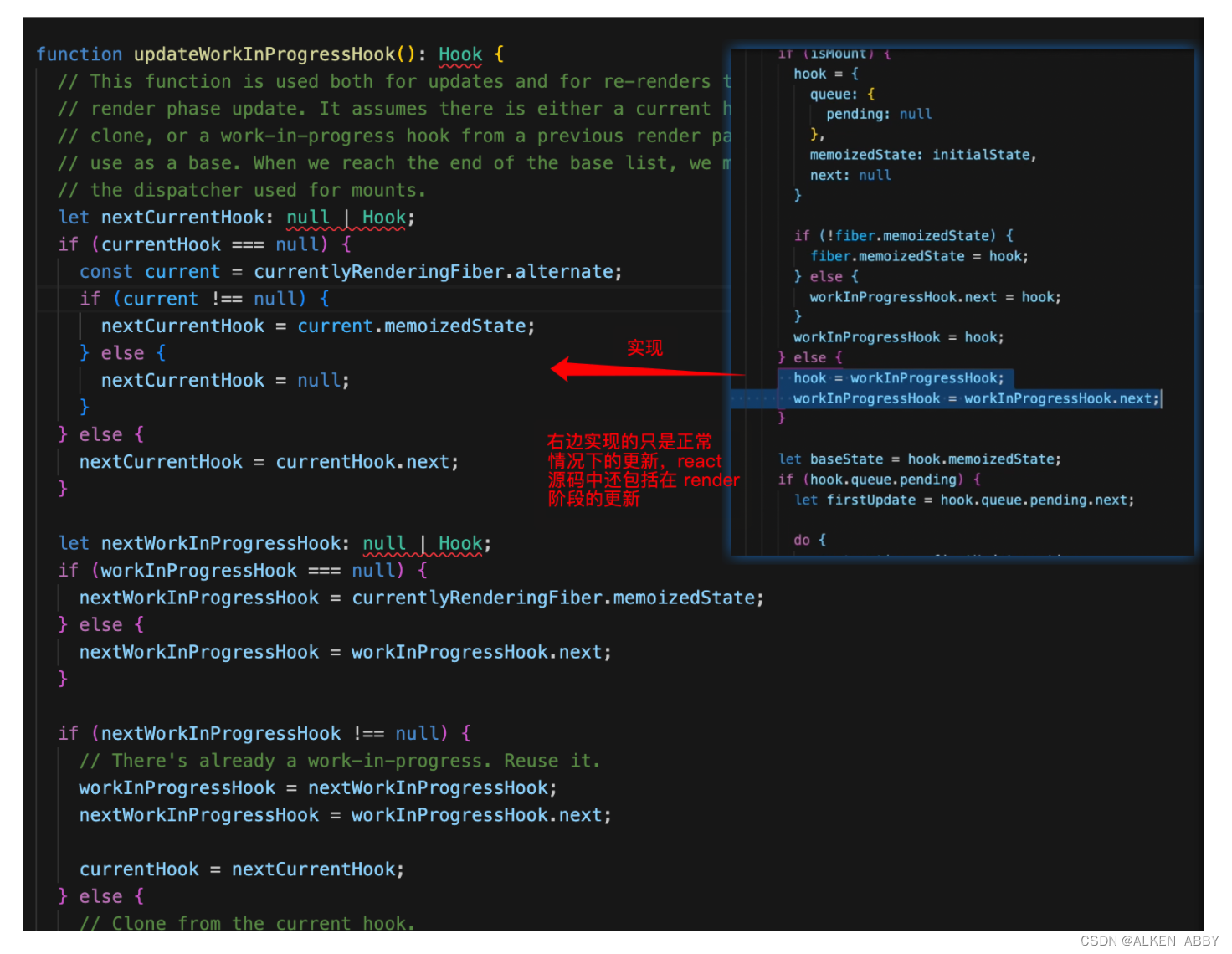The width and height of the screenshot is (1232, 954).
Task: Click 'do {' in the right code panel
Action: 810,541
